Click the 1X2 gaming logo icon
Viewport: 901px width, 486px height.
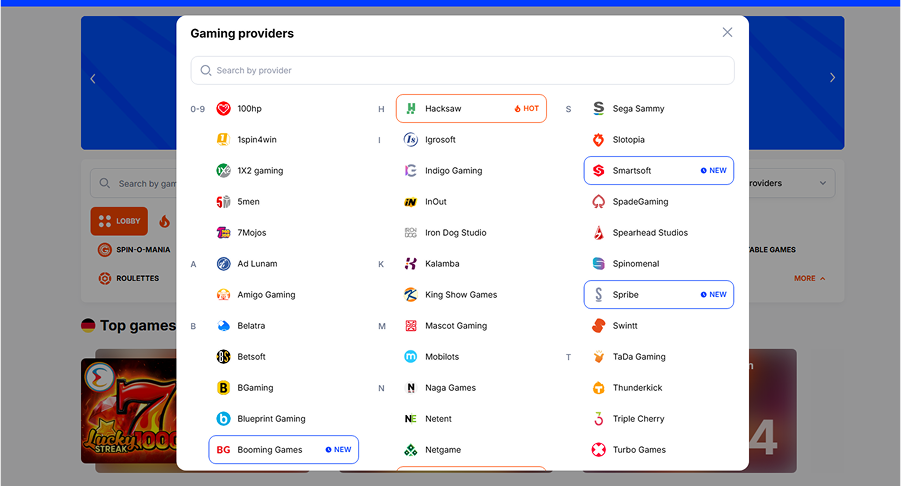224,171
